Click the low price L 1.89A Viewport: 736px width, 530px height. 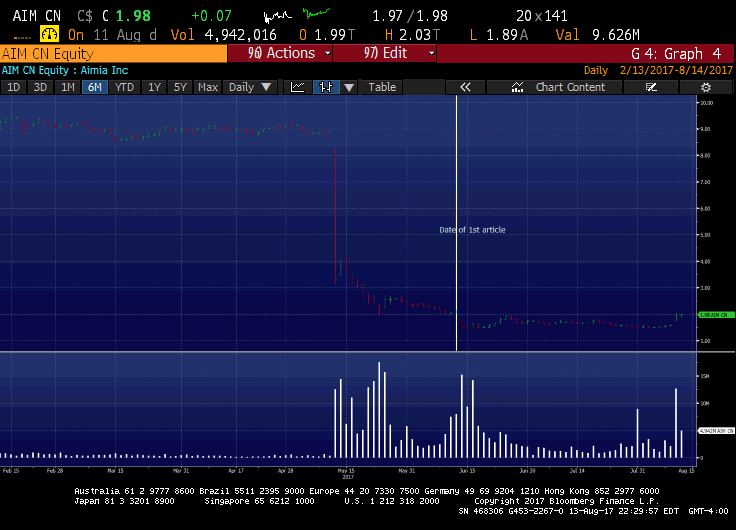(499, 35)
